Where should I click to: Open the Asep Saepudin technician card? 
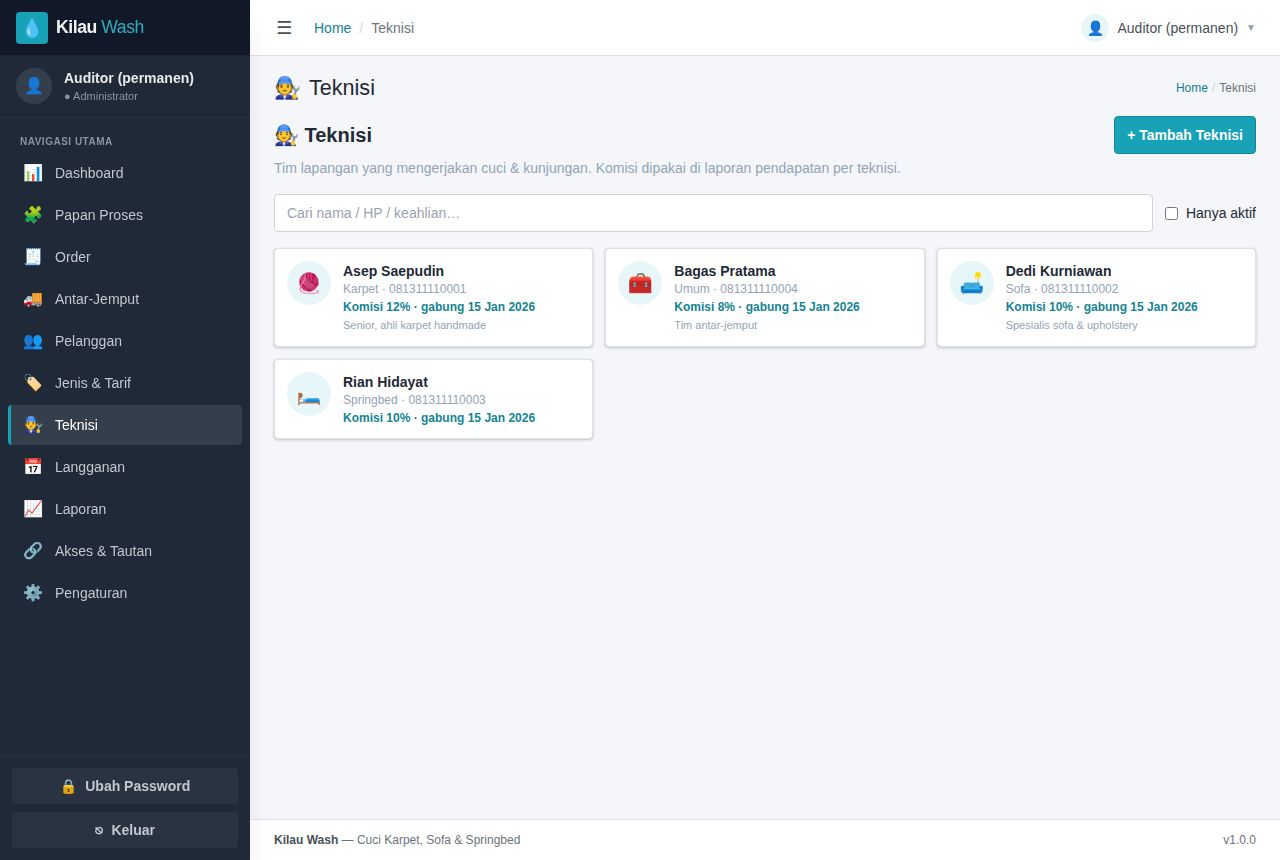click(x=433, y=298)
